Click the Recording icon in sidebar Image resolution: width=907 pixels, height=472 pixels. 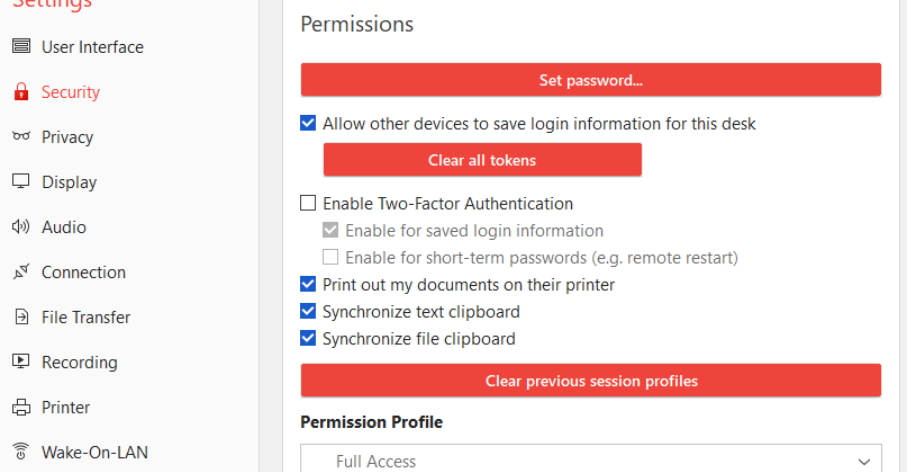21,362
